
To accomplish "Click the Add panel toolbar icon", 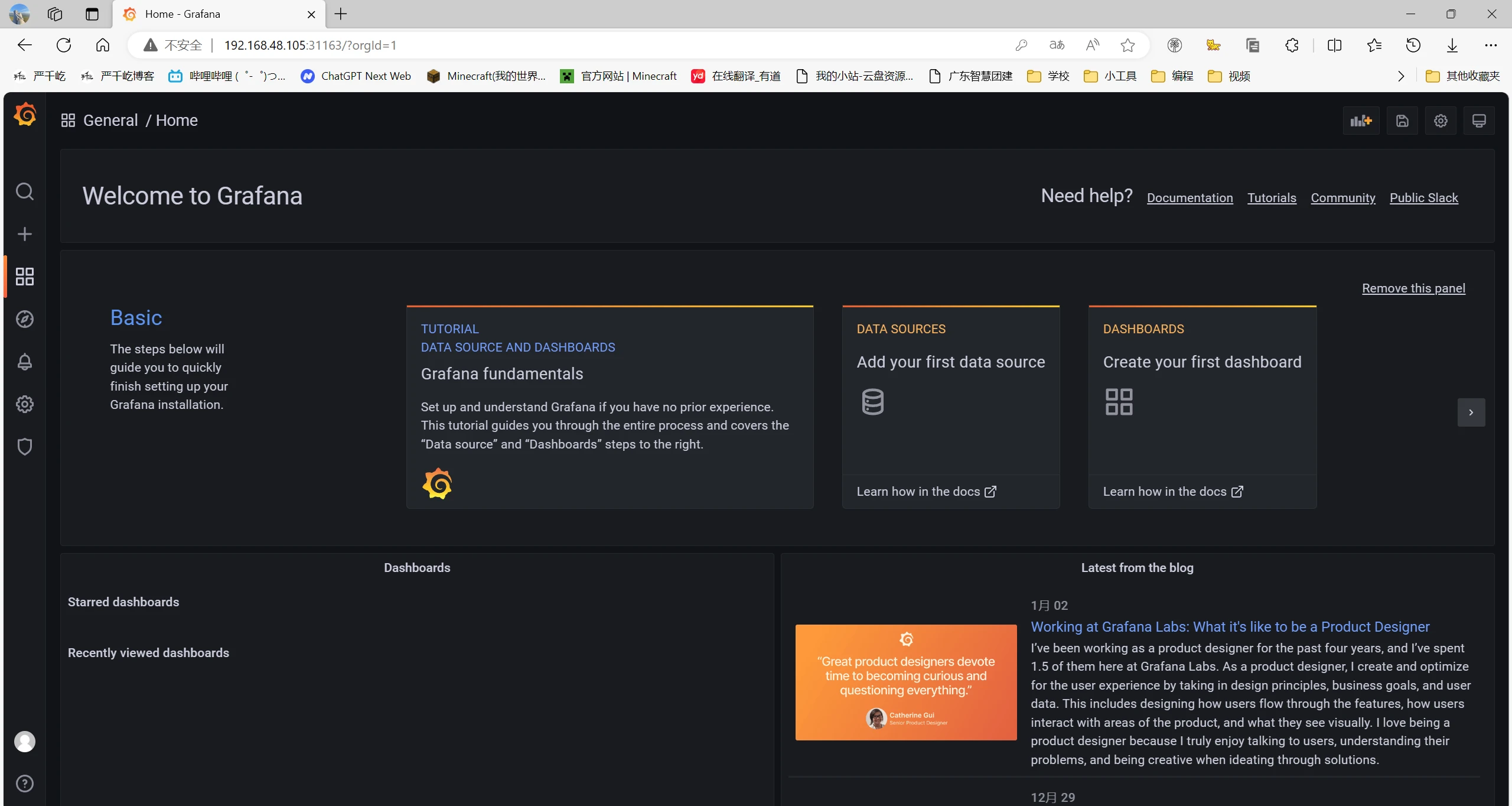I will 1361,121.
